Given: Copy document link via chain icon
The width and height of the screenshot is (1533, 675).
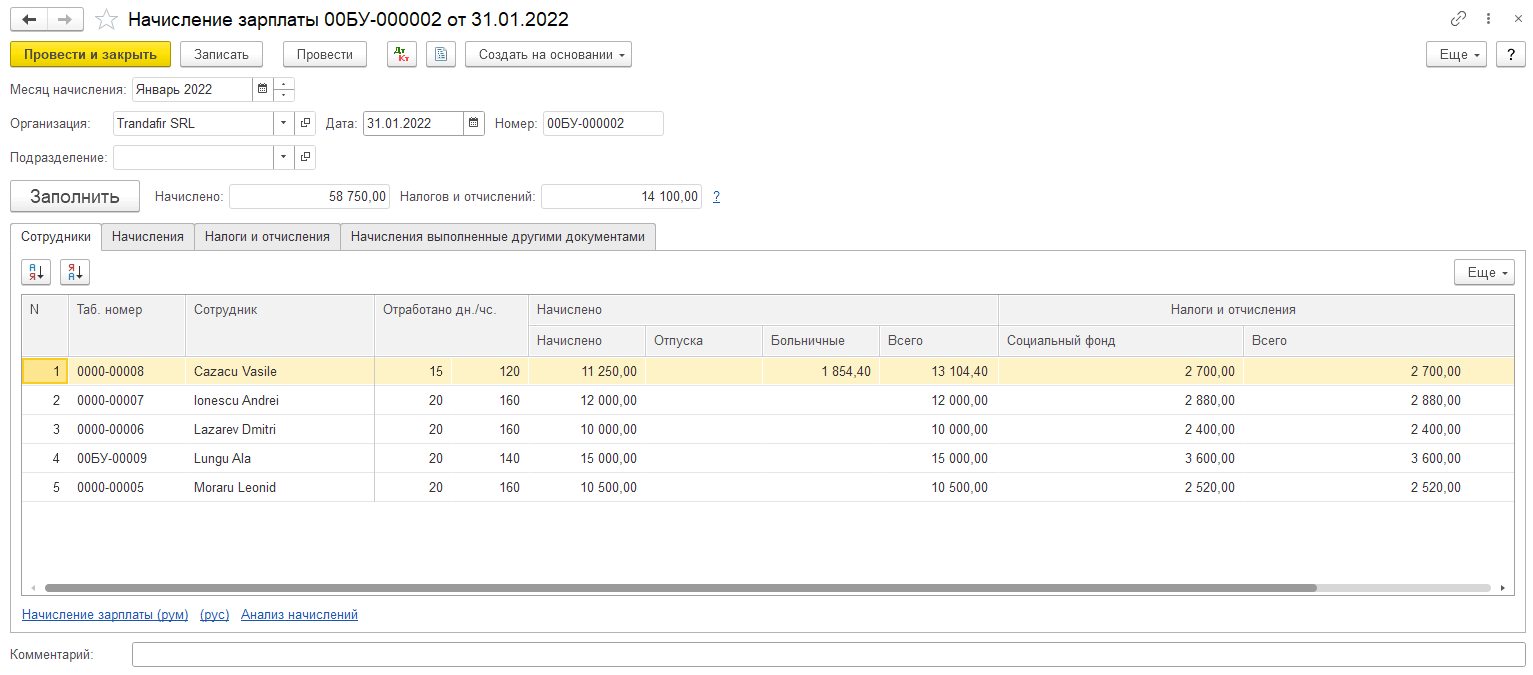Looking at the screenshot, I should tap(1458, 19).
